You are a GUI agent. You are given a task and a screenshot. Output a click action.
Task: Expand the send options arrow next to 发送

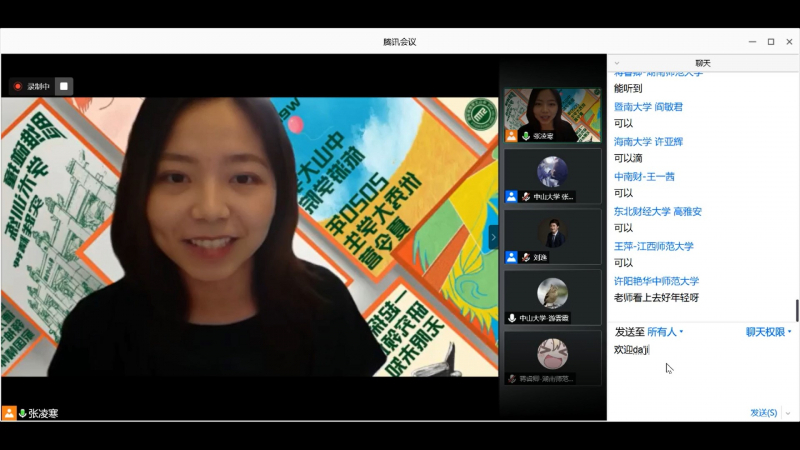(788, 413)
